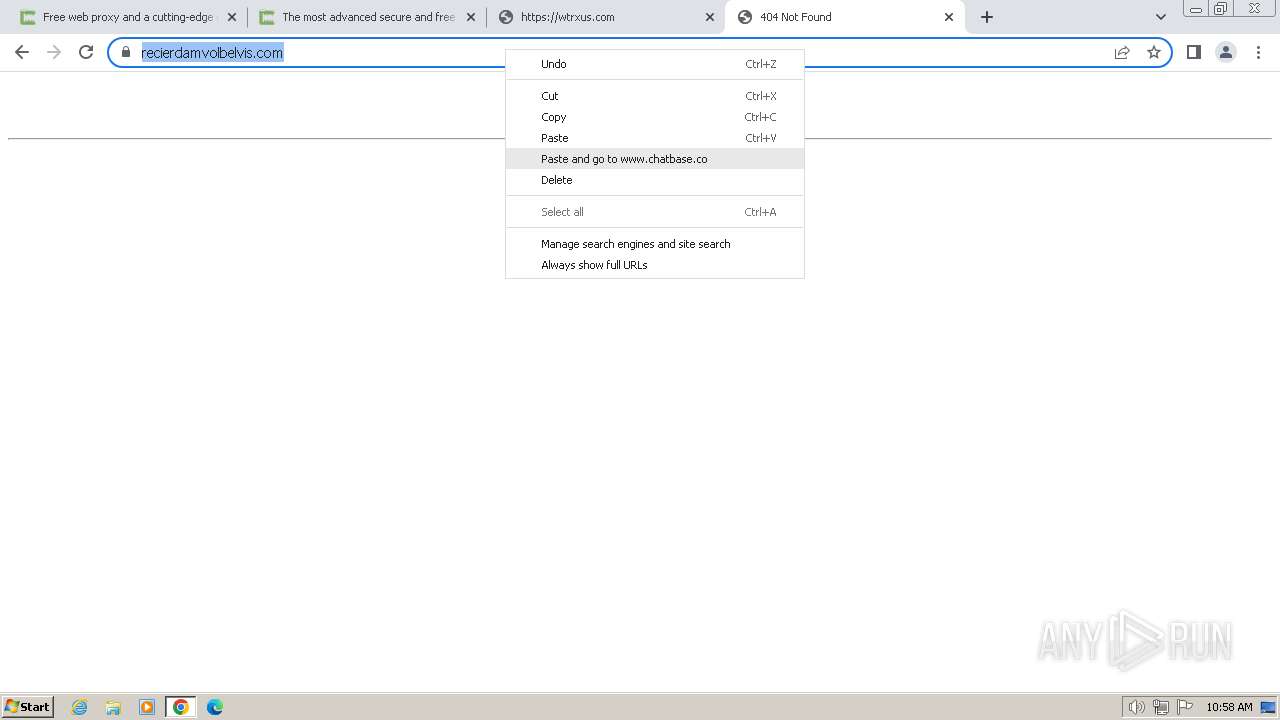Click the forward navigation arrow
Viewport: 1280px width, 720px height.
[x=54, y=52]
